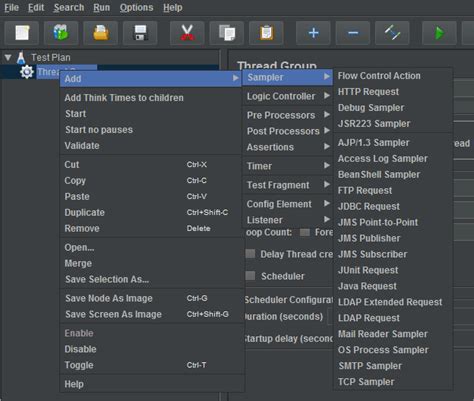Toggle the Delay Thread creation checkbox
The image size is (474, 401).
click(250, 254)
